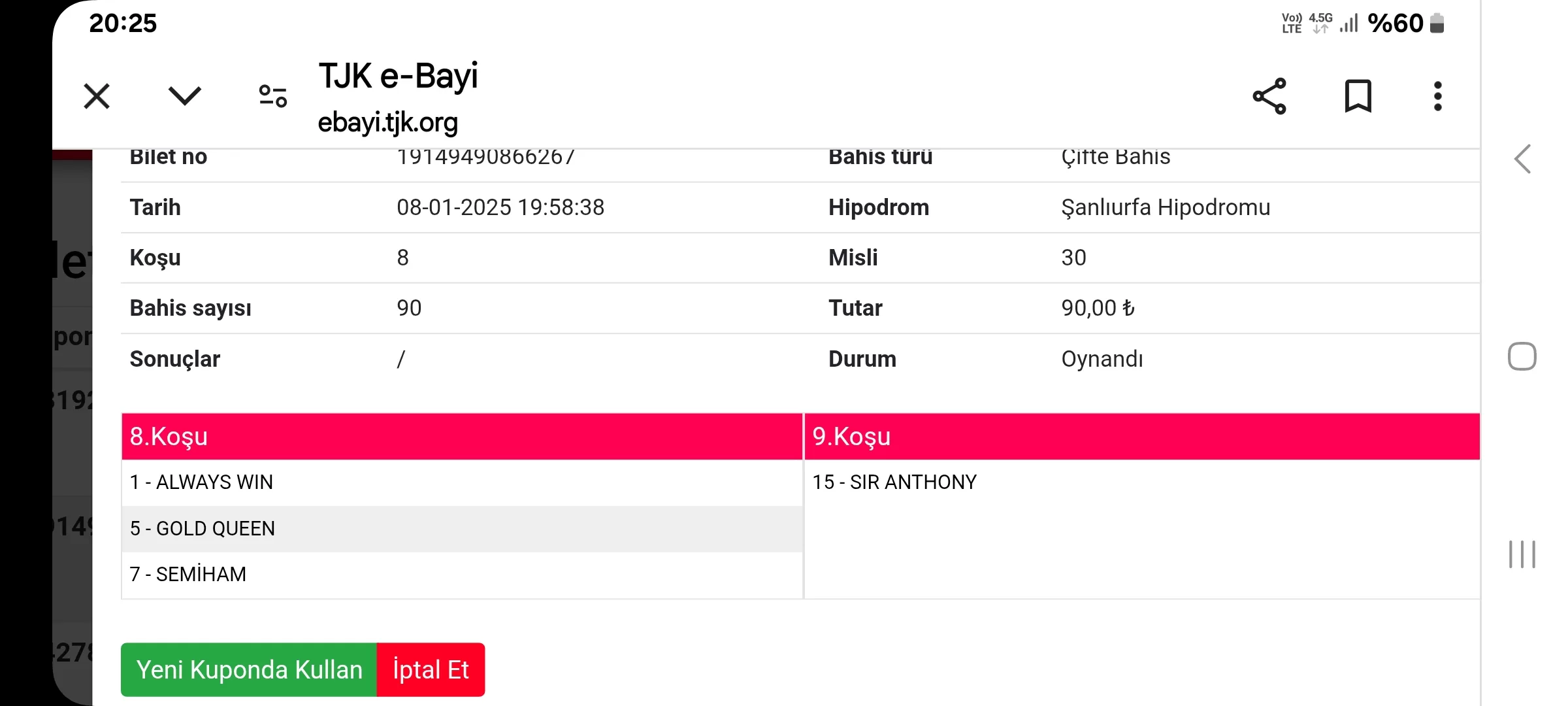This screenshot has height=706, width=1568.
Task: Select the 8.Koşu column header
Action: coord(461,436)
